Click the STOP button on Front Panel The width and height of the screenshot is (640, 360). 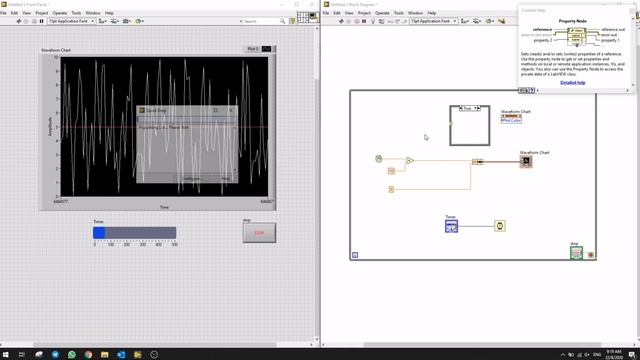pos(259,233)
